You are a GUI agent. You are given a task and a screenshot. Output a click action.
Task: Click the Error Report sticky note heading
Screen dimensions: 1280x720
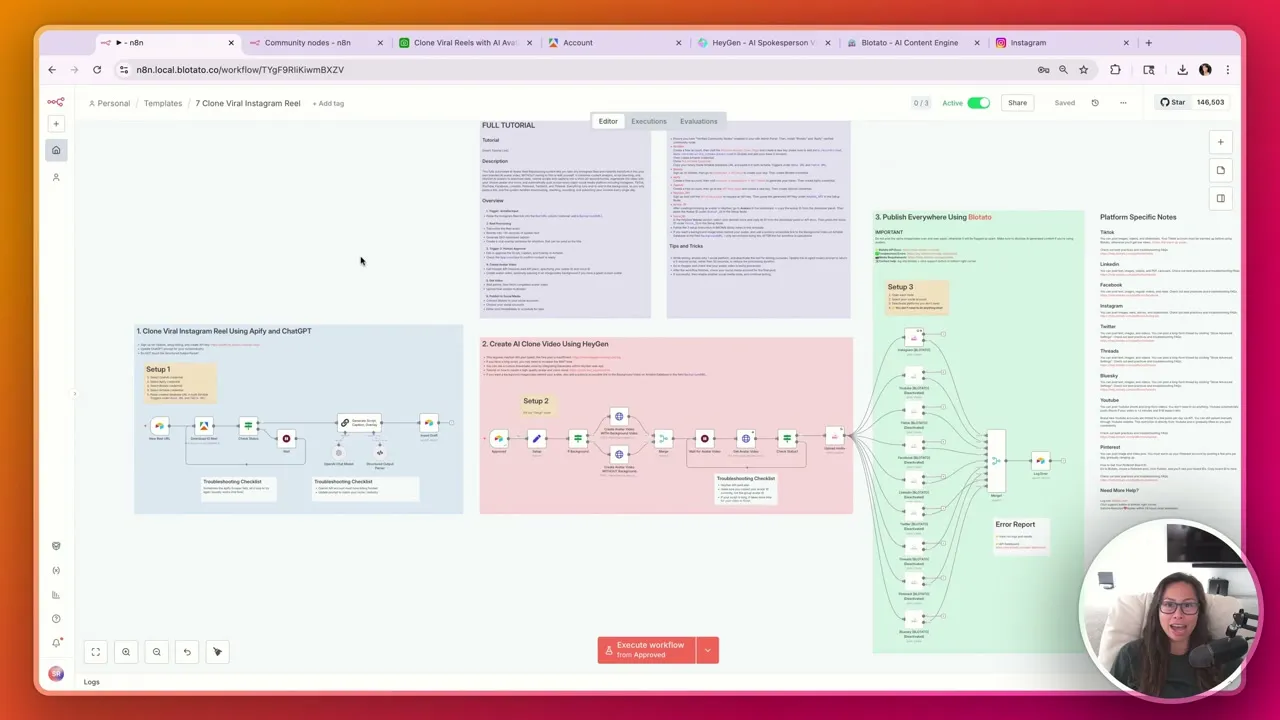pos(1015,524)
